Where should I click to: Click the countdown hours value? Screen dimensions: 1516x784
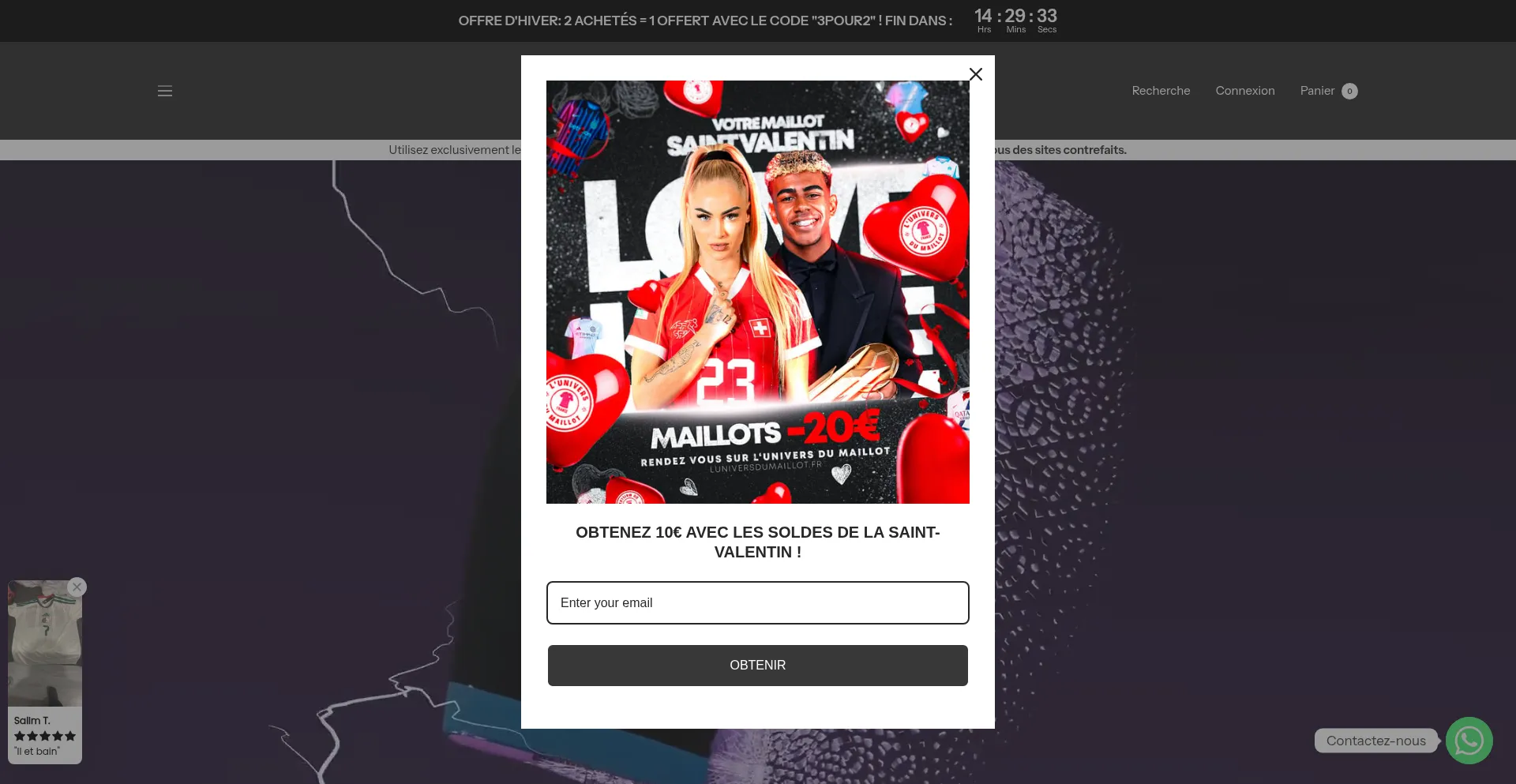[983, 16]
